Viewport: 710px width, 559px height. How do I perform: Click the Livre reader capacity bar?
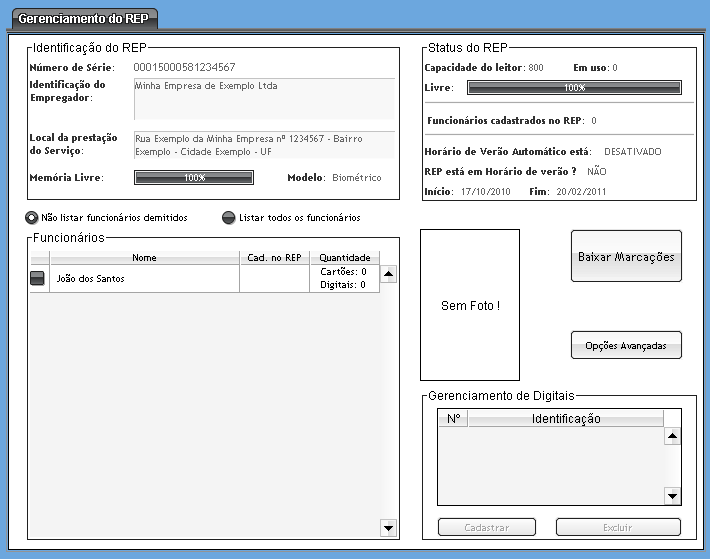tap(574, 88)
